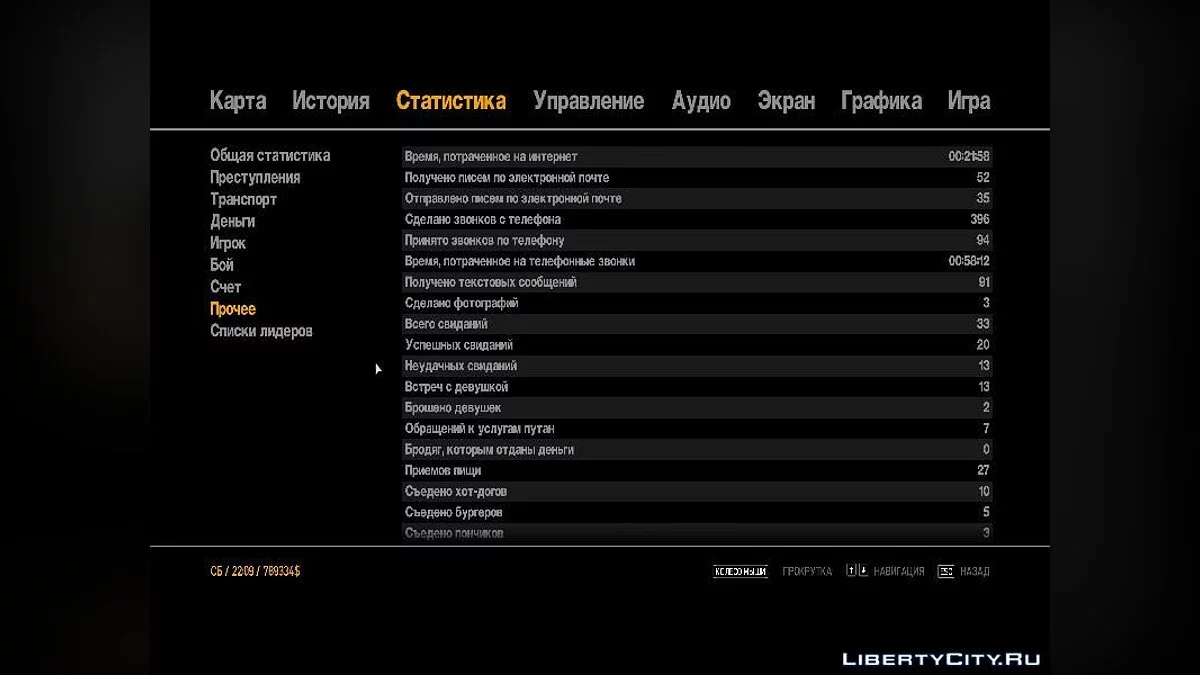
Task: Select the Бой statistics category
Action: click(x=221, y=265)
